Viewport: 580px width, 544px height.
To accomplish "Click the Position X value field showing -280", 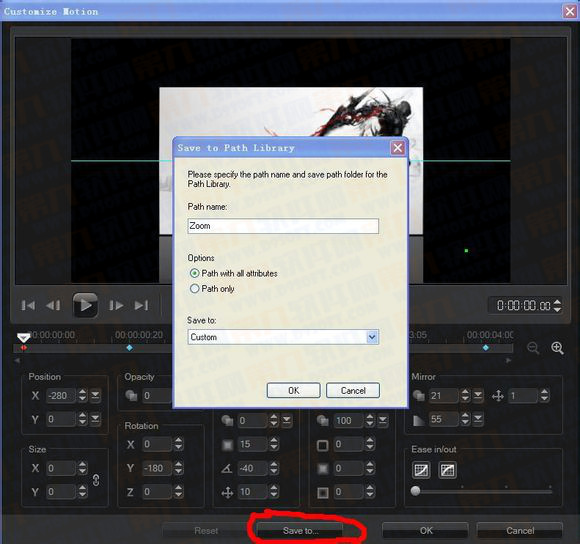I will (x=61, y=396).
